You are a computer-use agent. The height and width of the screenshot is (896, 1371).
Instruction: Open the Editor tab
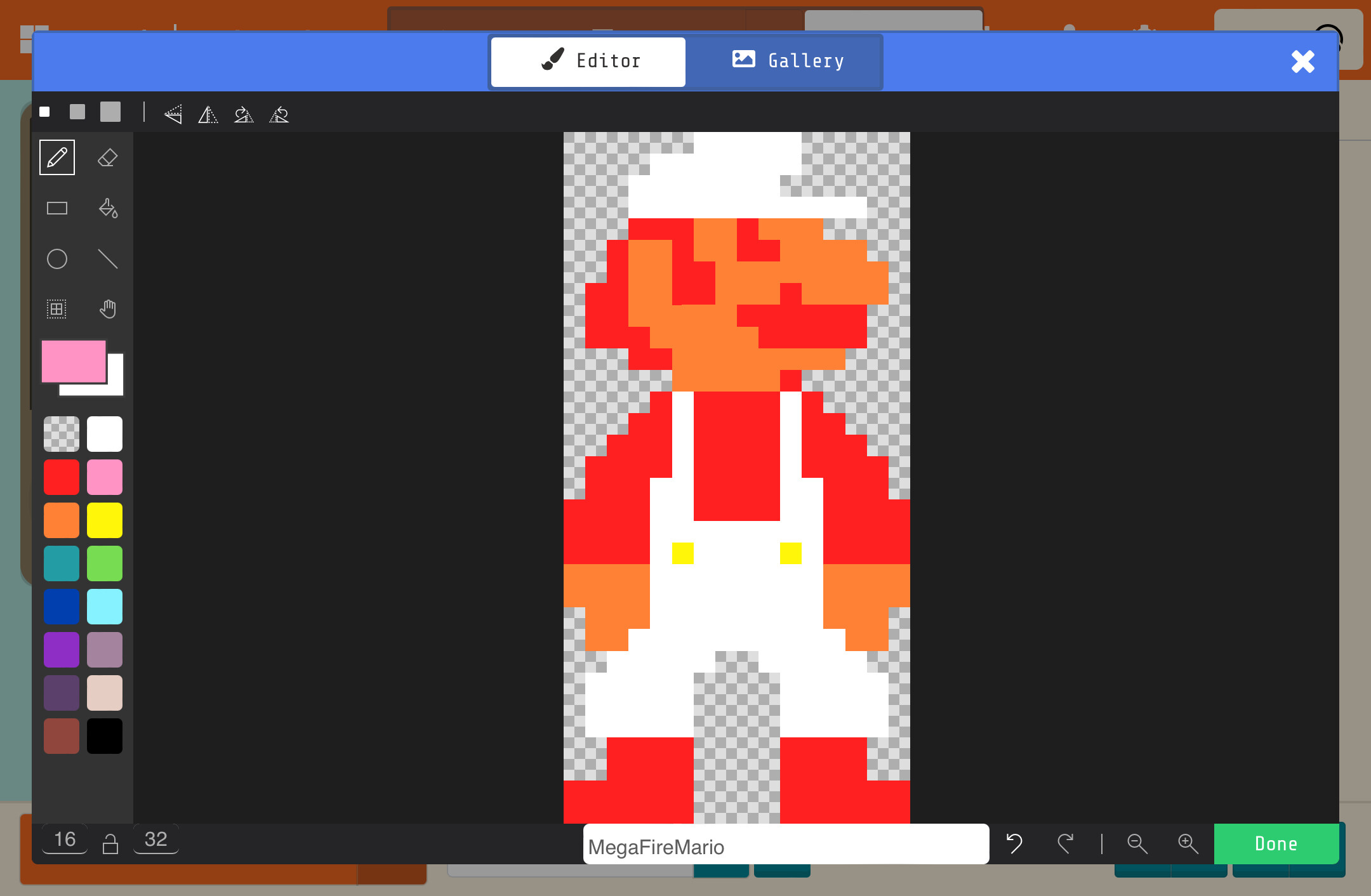pos(588,61)
